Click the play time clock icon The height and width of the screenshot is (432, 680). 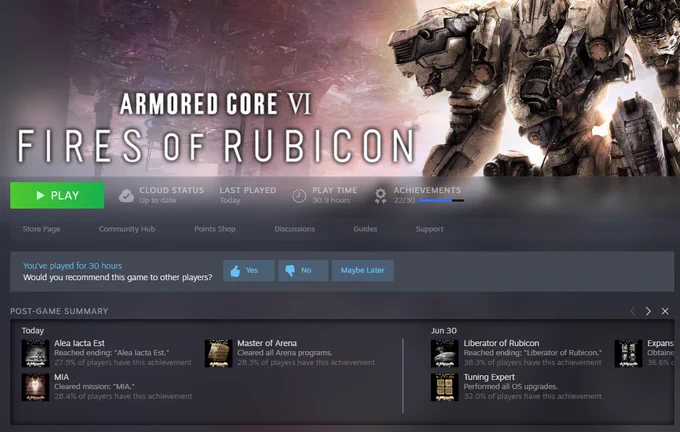tap(299, 196)
